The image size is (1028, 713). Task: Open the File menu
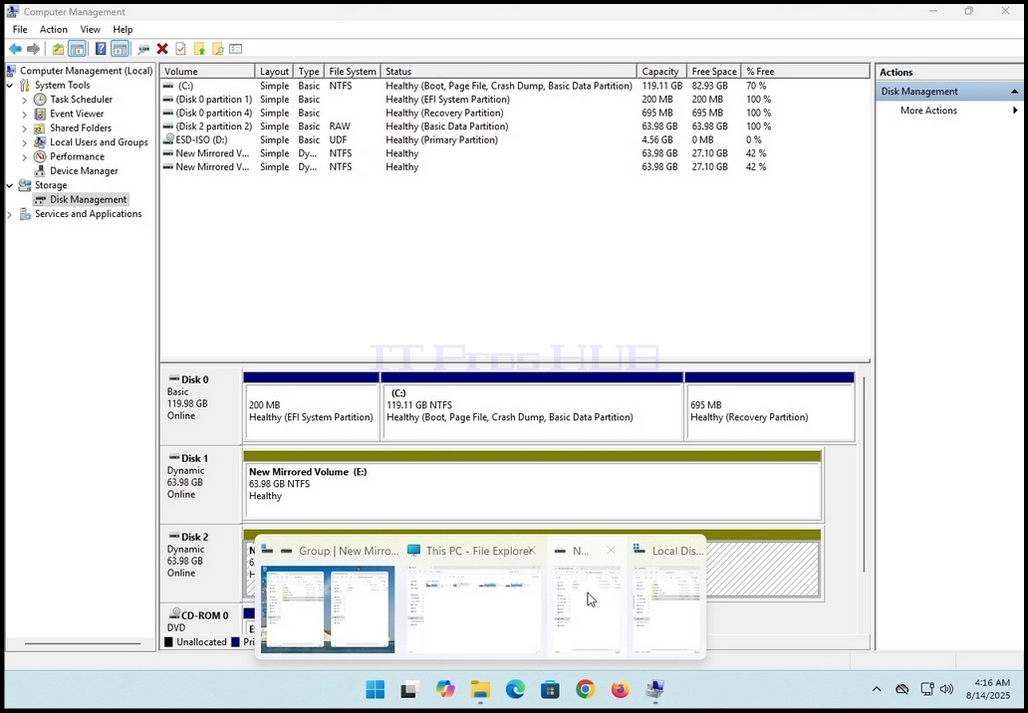tap(20, 29)
